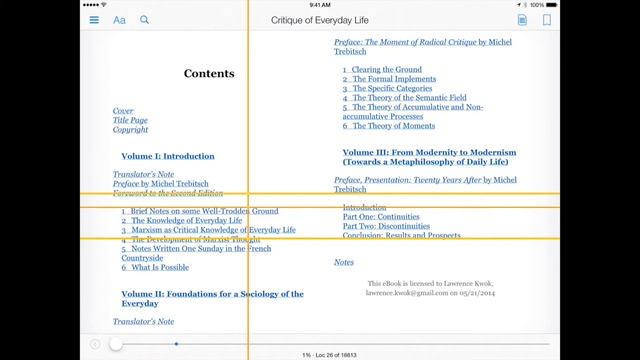640x360 pixels.
Task: Tap the blue dot marker on progress bar
Action: (176, 344)
